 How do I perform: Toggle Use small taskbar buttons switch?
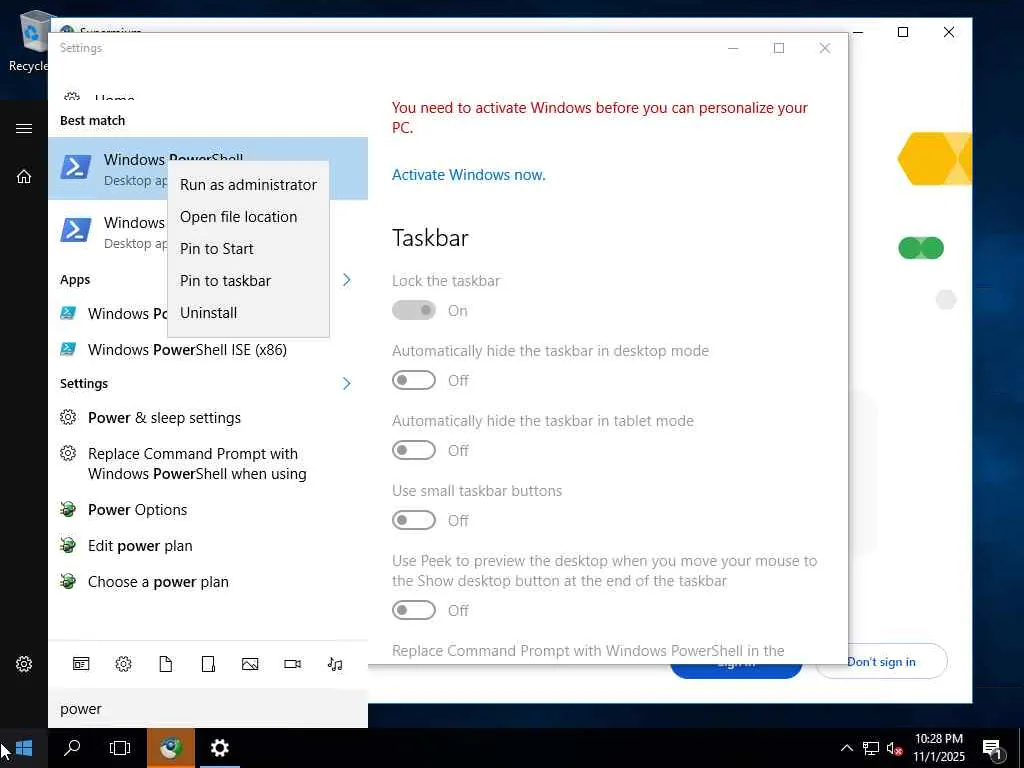pos(413,520)
